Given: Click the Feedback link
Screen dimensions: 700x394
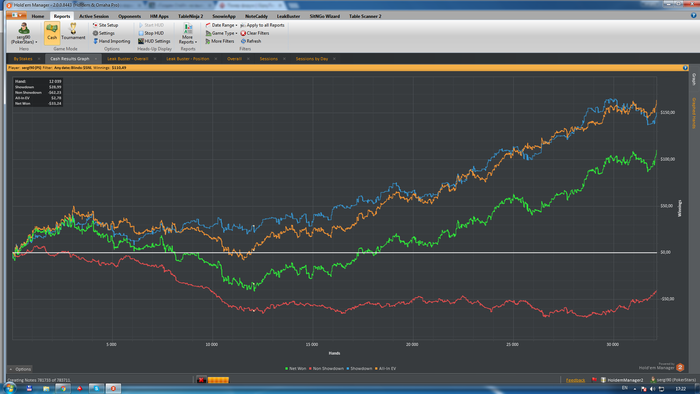Looking at the screenshot, I should (575, 380).
